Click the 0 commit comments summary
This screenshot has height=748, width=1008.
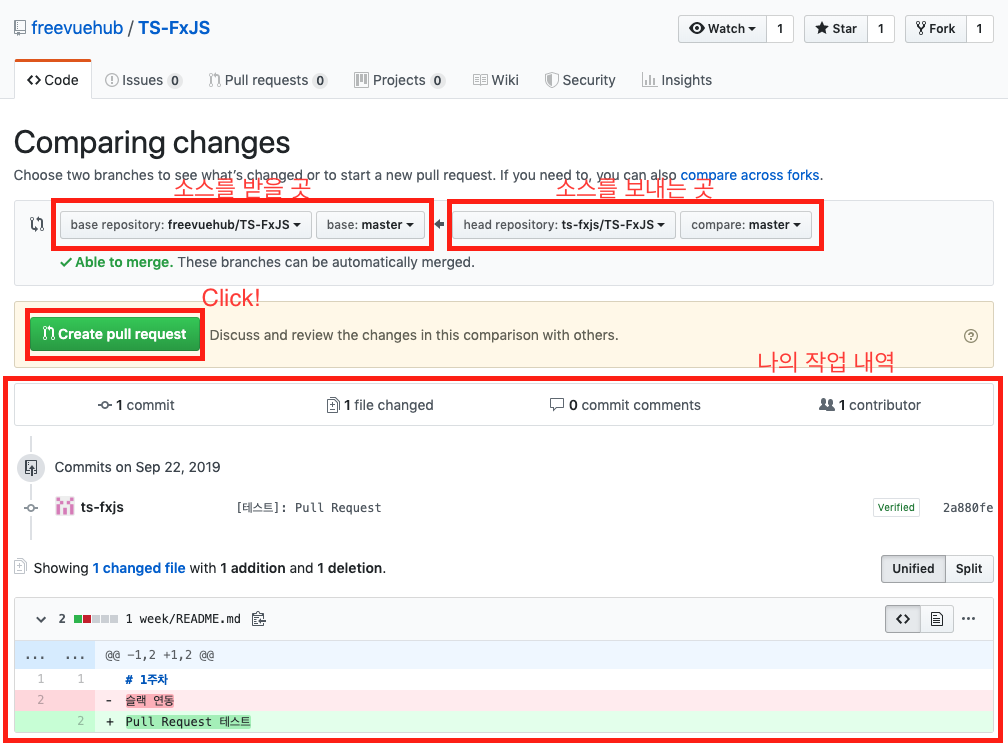pos(625,405)
